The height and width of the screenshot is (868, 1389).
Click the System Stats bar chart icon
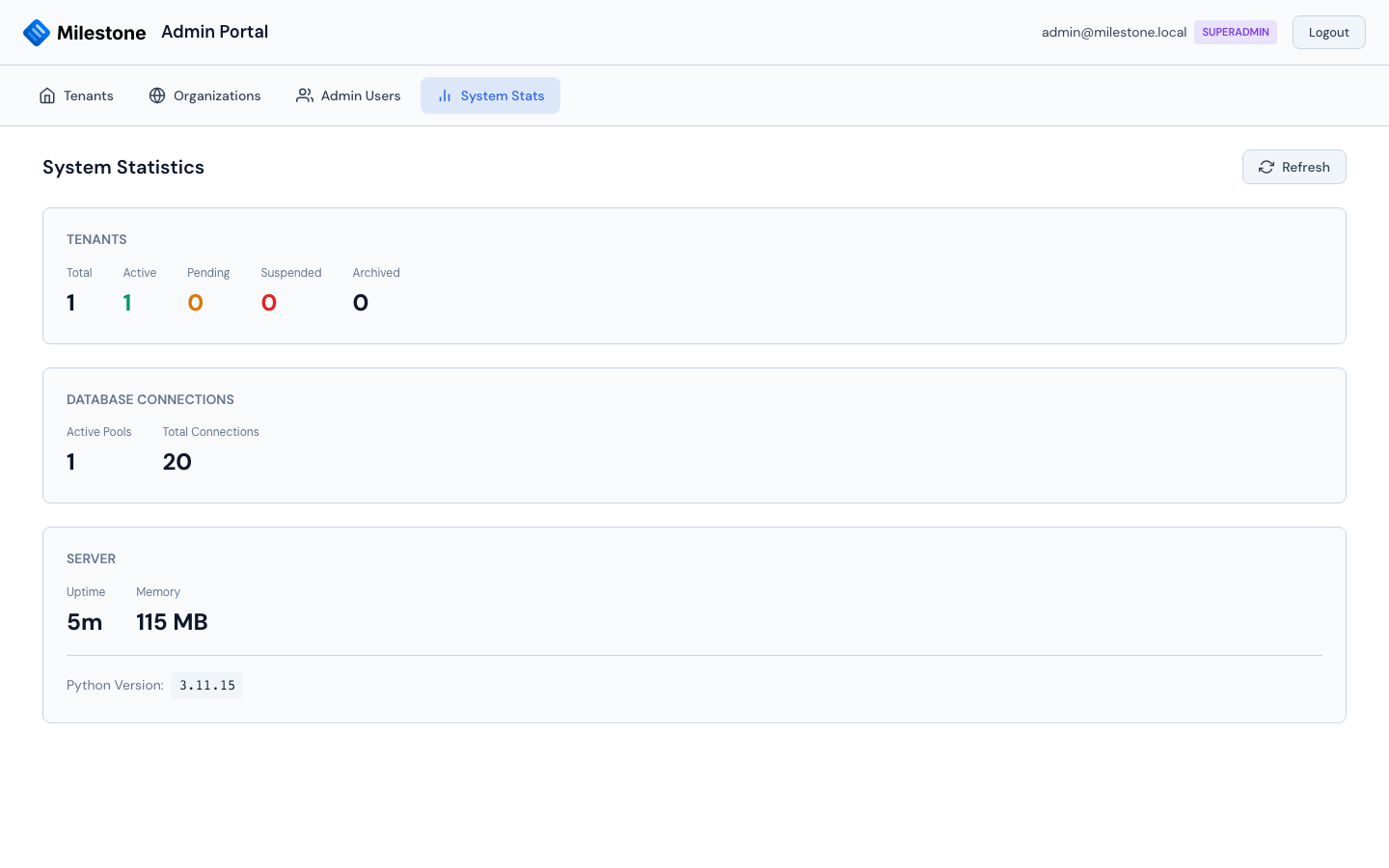click(445, 95)
